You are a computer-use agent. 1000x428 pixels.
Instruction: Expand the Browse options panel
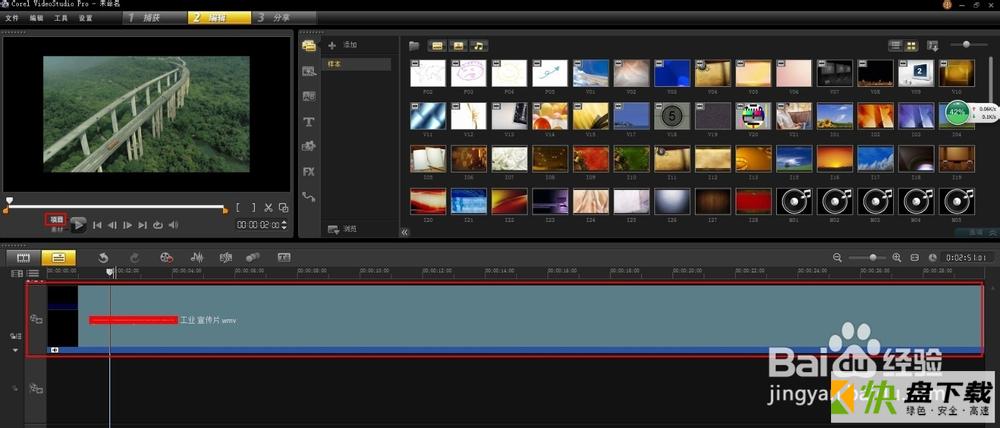coord(342,229)
